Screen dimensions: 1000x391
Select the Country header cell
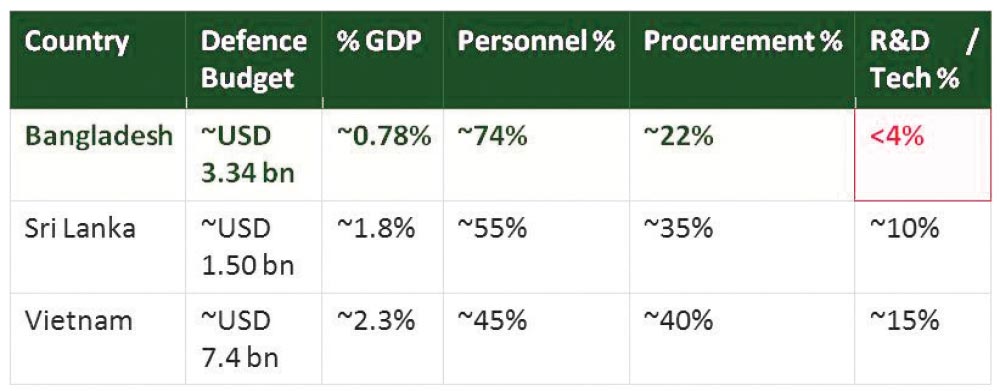point(98,60)
